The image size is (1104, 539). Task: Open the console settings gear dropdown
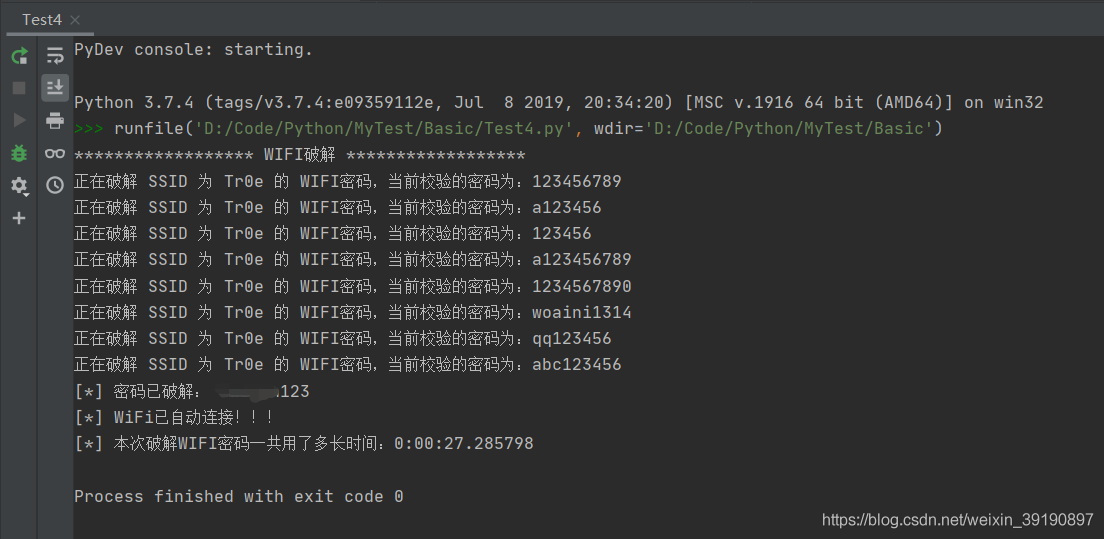click(x=19, y=186)
